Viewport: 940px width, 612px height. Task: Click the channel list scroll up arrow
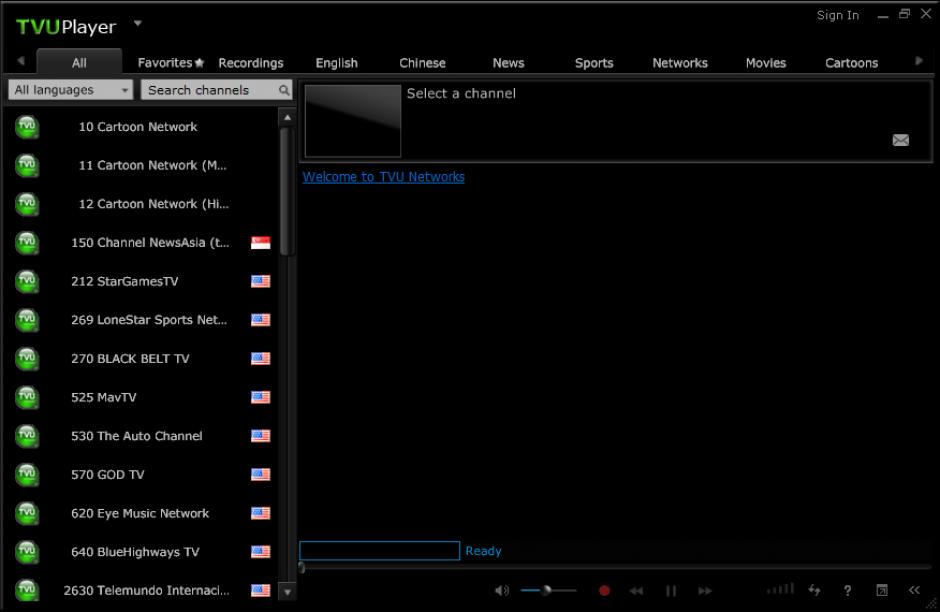pos(287,117)
